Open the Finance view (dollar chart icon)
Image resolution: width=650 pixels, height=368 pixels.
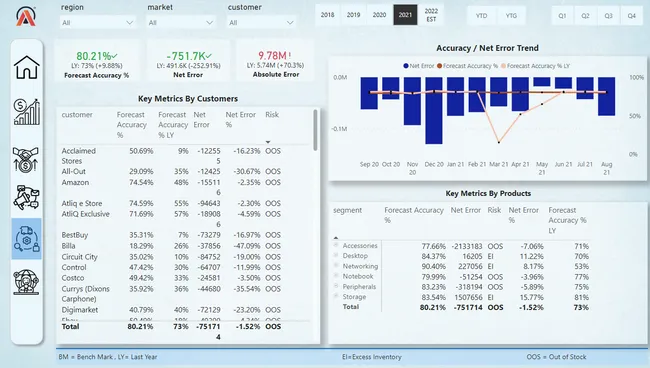[27, 112]
